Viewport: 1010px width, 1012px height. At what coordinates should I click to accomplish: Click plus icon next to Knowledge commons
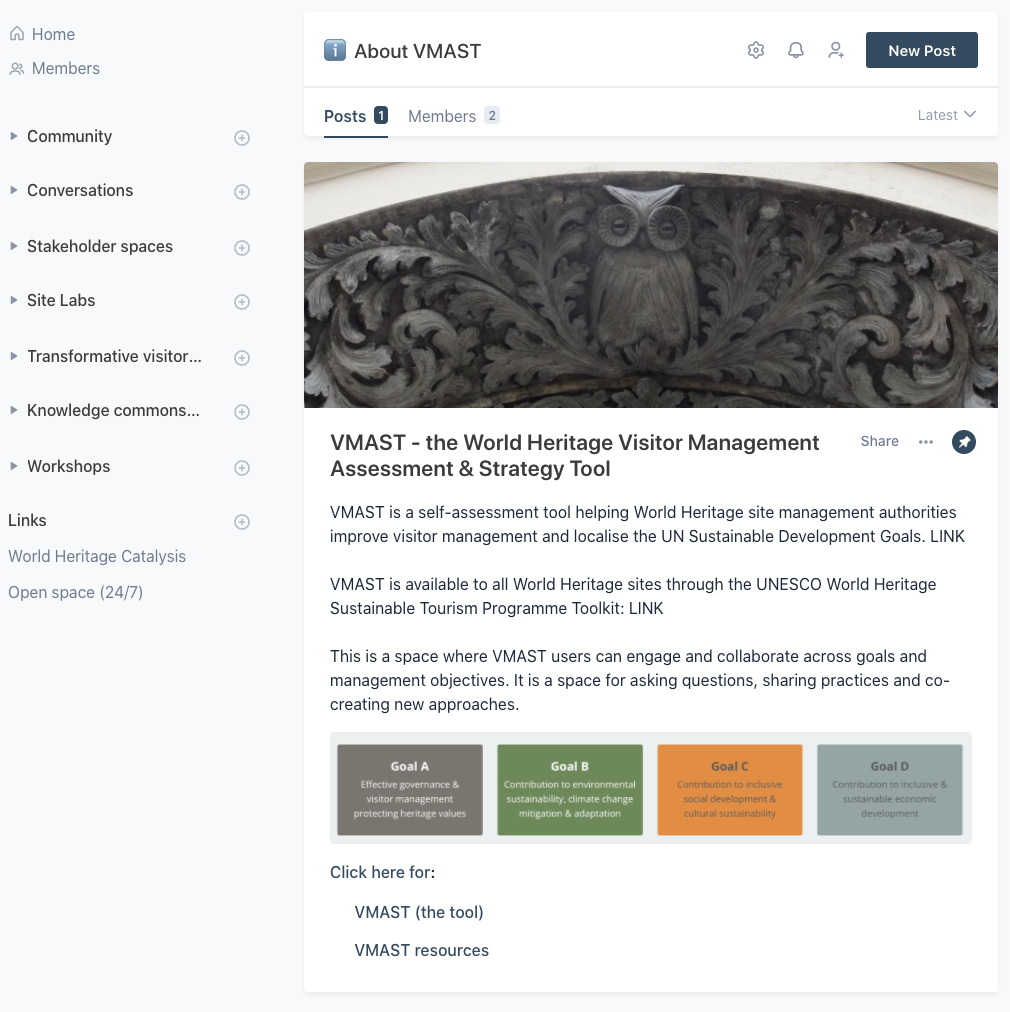click(242, 412)
